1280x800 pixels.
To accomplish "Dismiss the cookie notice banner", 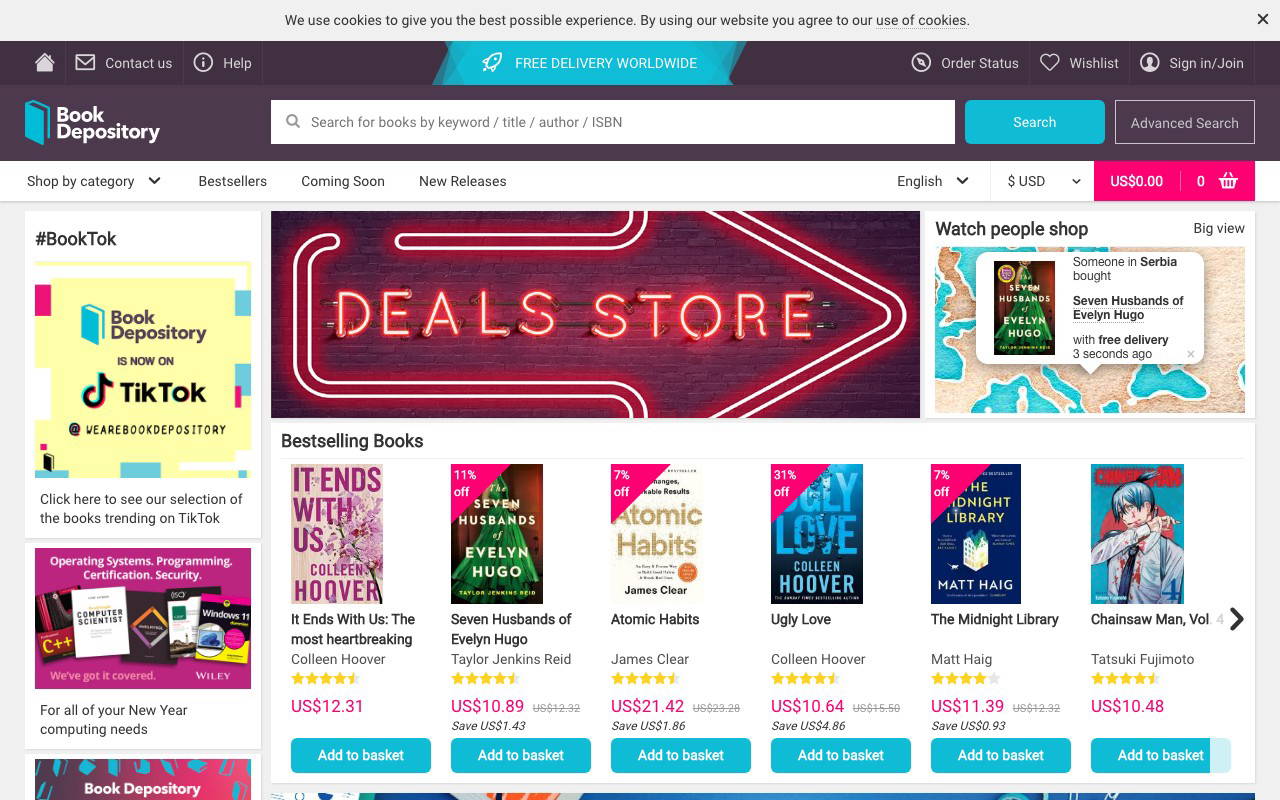I will click(x=1263, y=19).
